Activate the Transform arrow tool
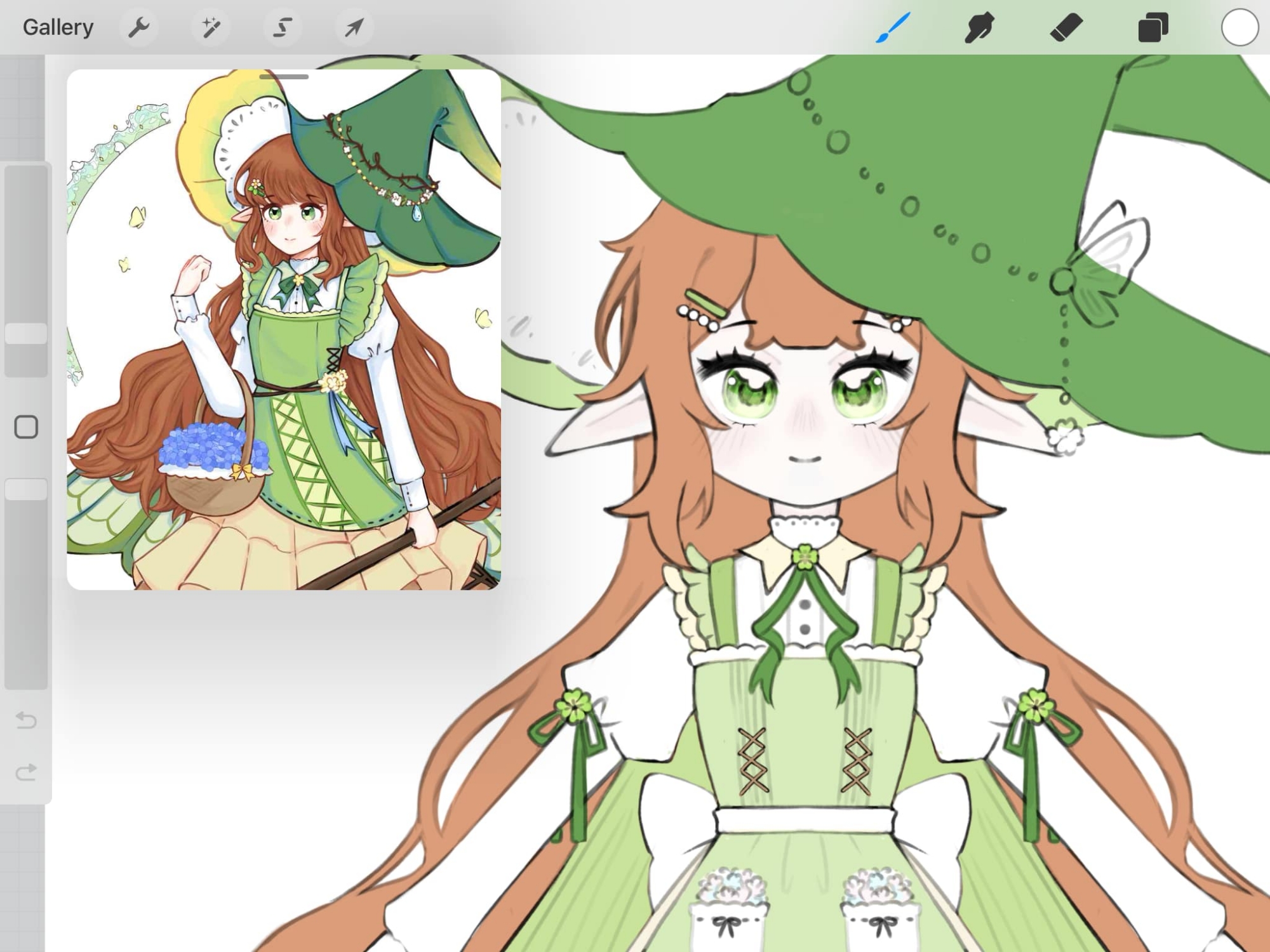Viewport: 1270px width, 952px height. (x=354, y=27)
